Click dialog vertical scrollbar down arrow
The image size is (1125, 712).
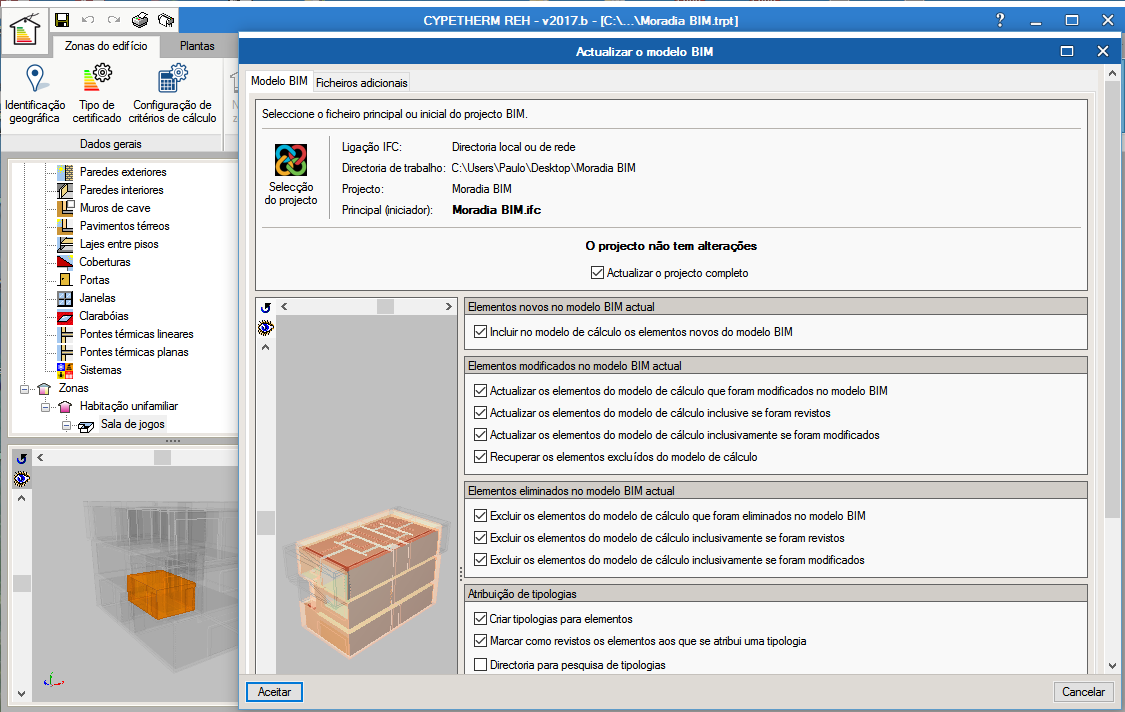tap(1112, 666)
